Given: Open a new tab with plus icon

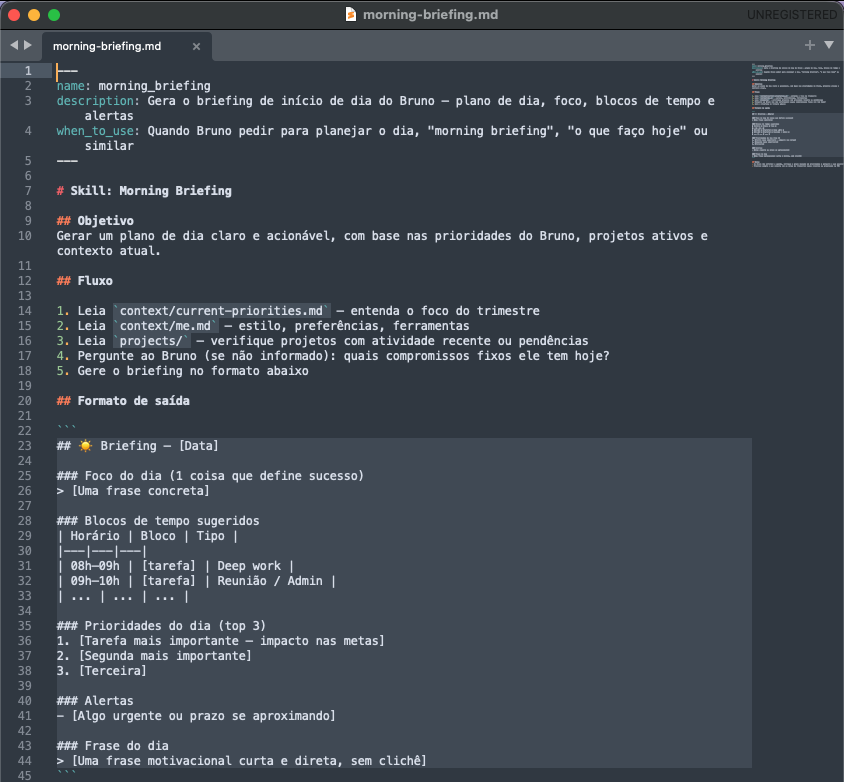Looking at the screenshot, I should (810, 45).
